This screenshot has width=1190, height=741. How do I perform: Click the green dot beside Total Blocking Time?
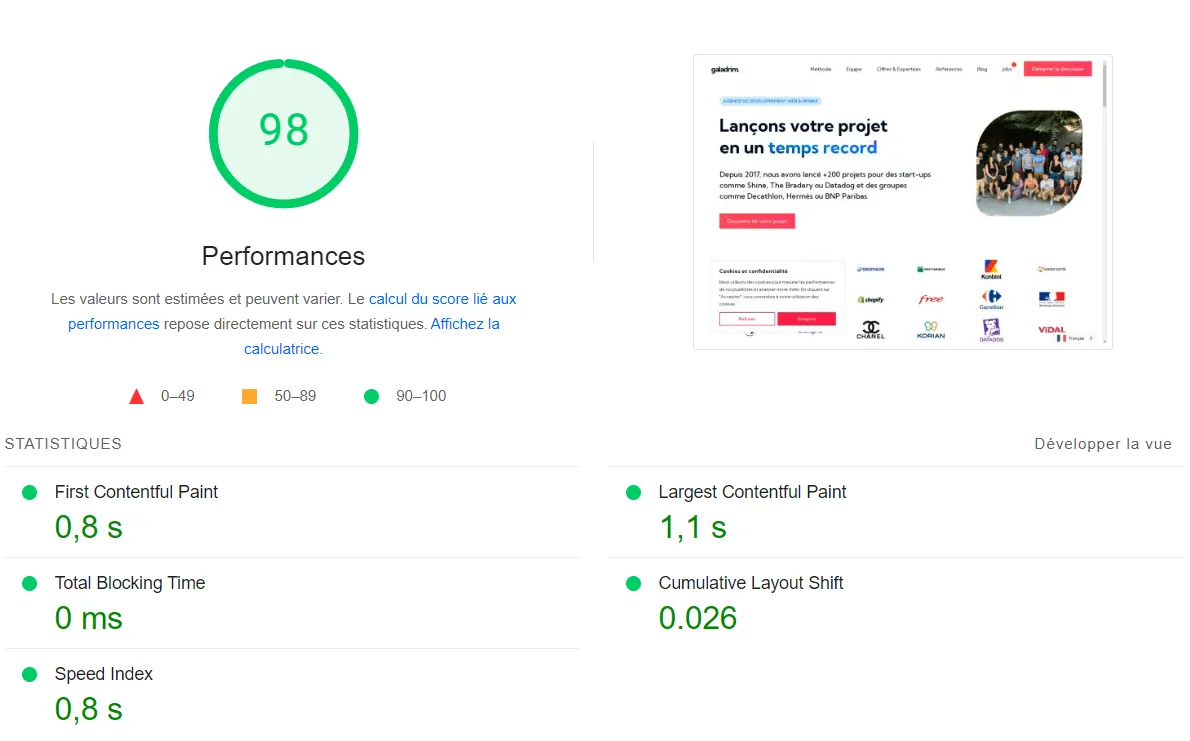(30, 583)
